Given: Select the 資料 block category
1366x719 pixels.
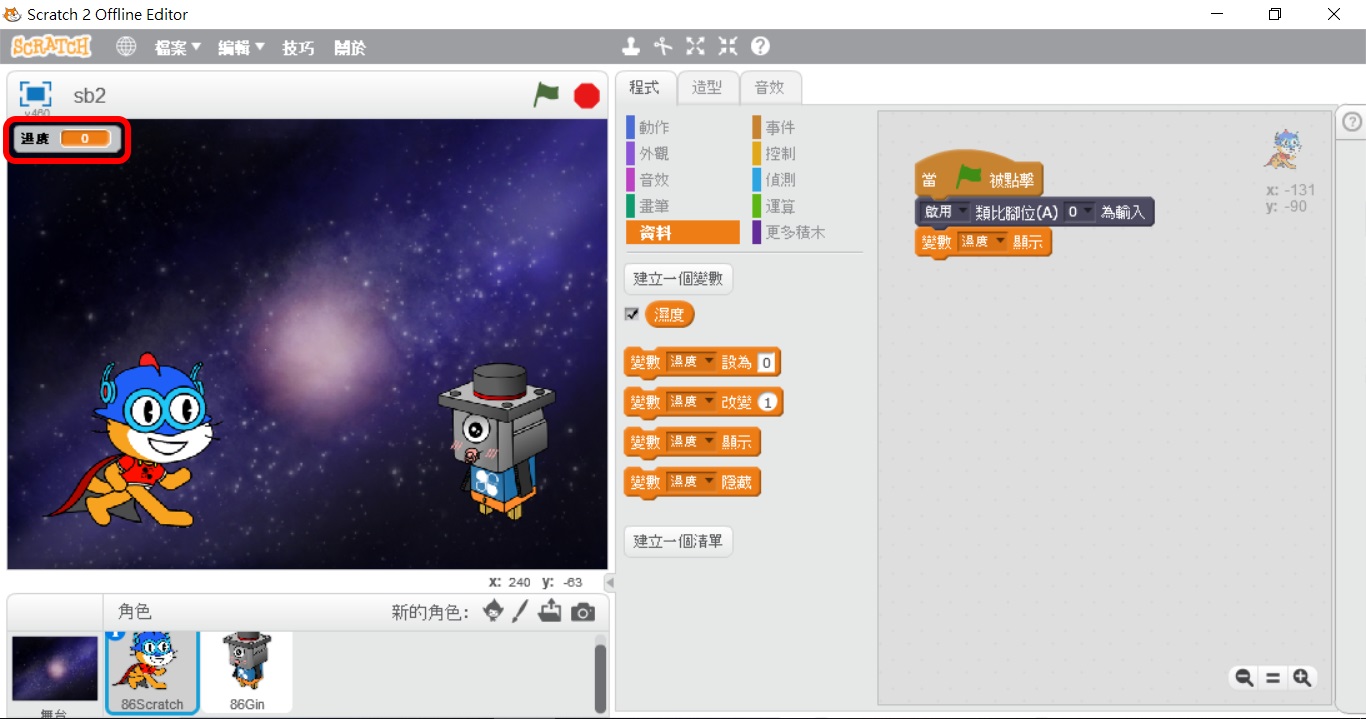Looking at the screenshot, I should tap(683, 232).
